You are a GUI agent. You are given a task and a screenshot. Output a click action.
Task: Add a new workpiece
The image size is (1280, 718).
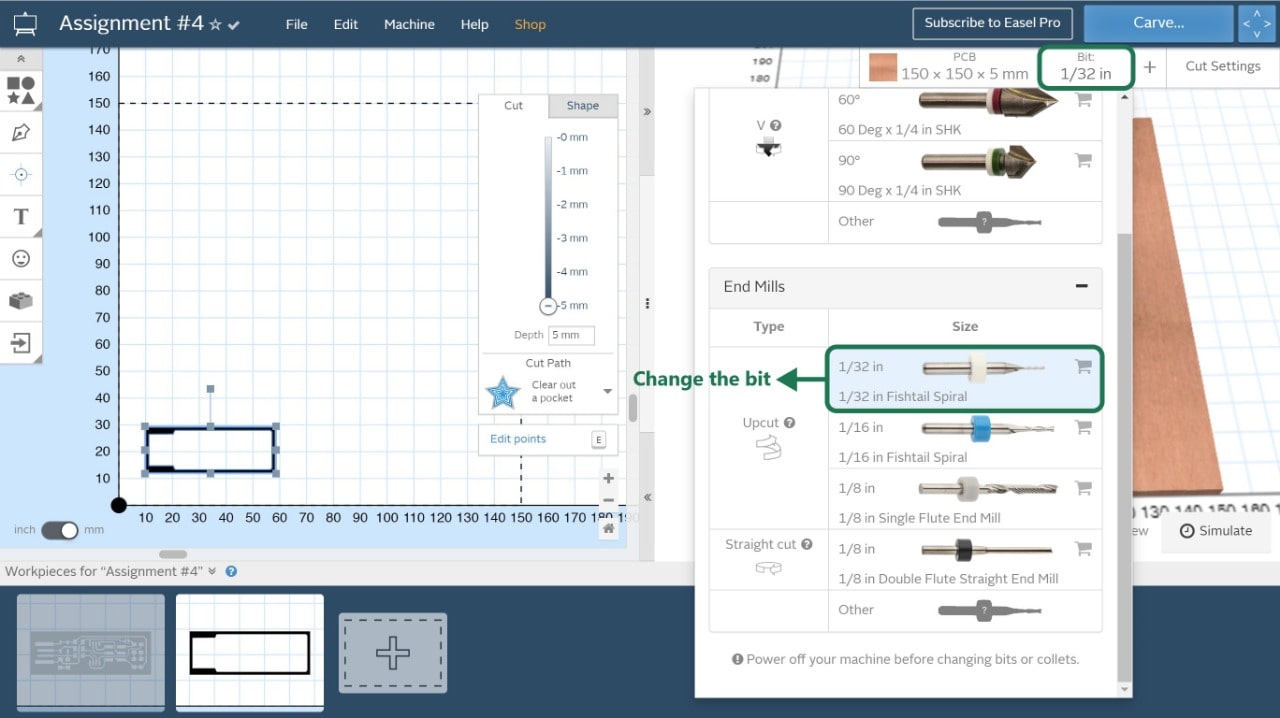click(393, 653)
